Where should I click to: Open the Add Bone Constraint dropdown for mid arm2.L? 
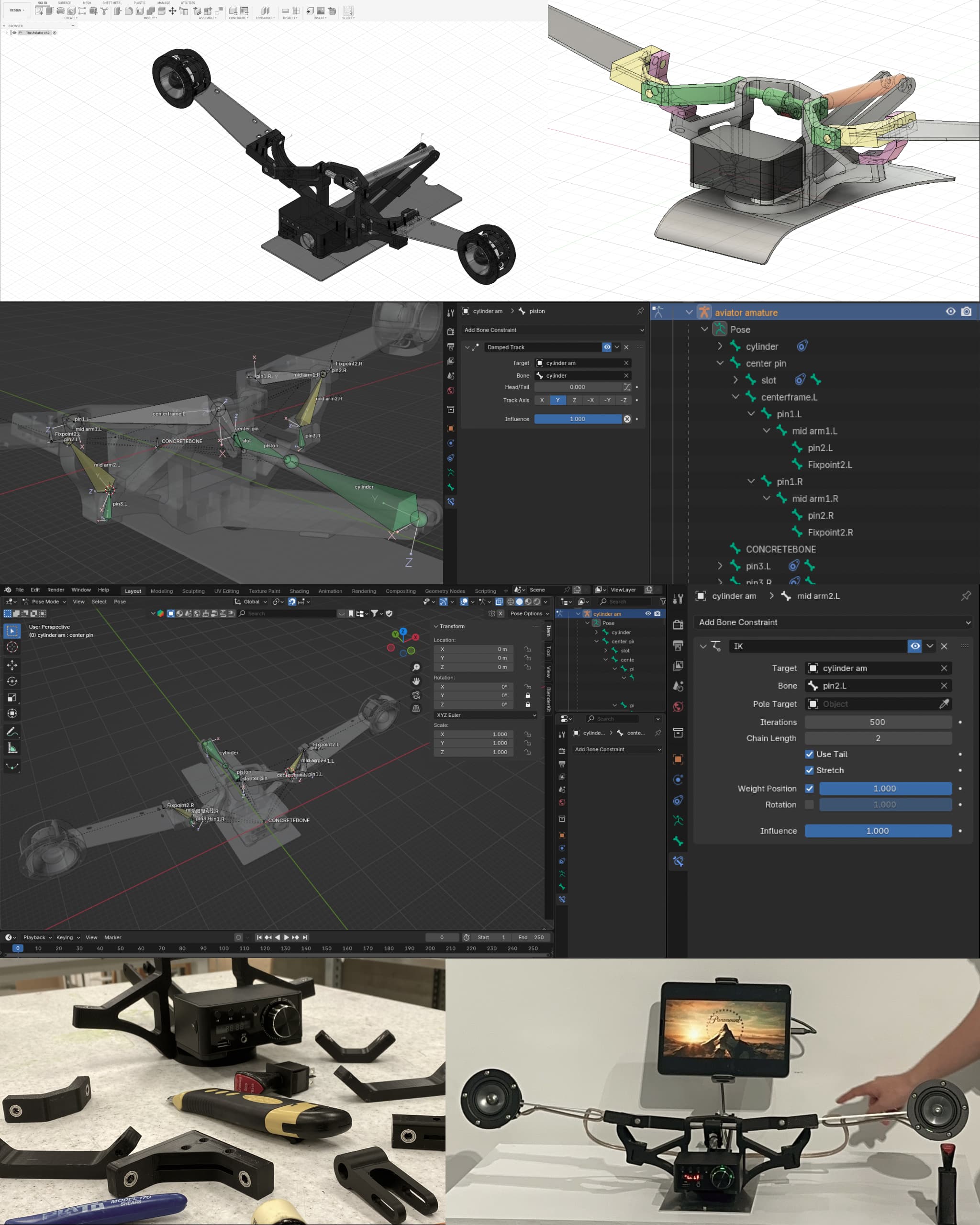point(833,622)
